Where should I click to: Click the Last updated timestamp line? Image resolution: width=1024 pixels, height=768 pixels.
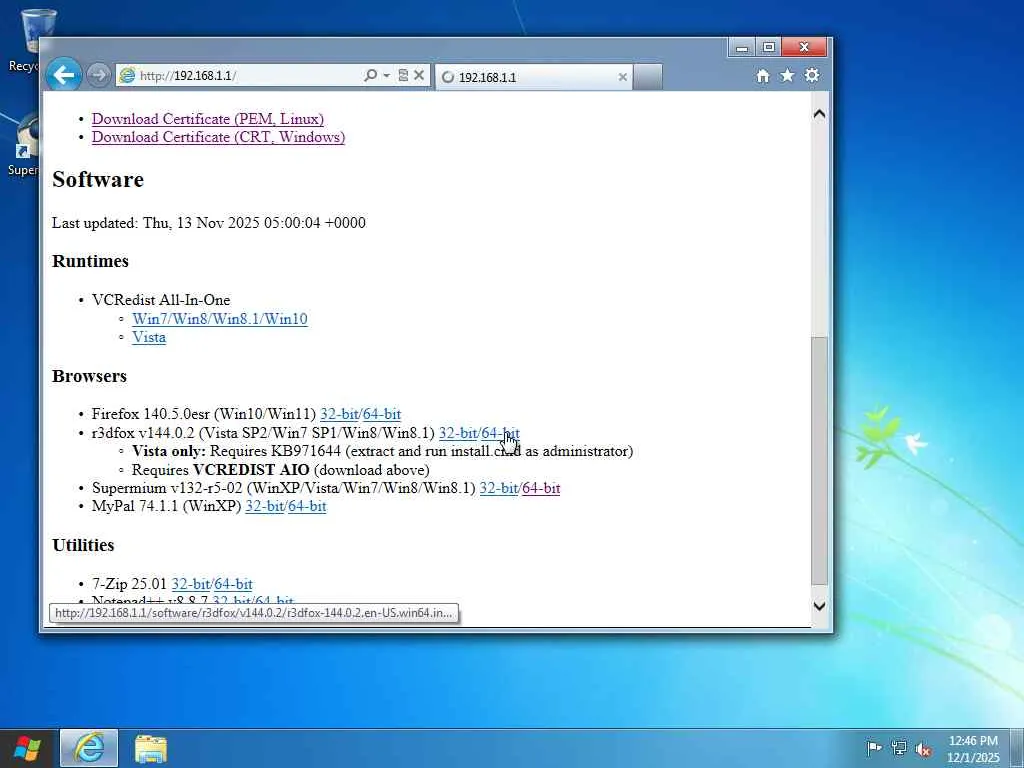(x=209, y=223)
